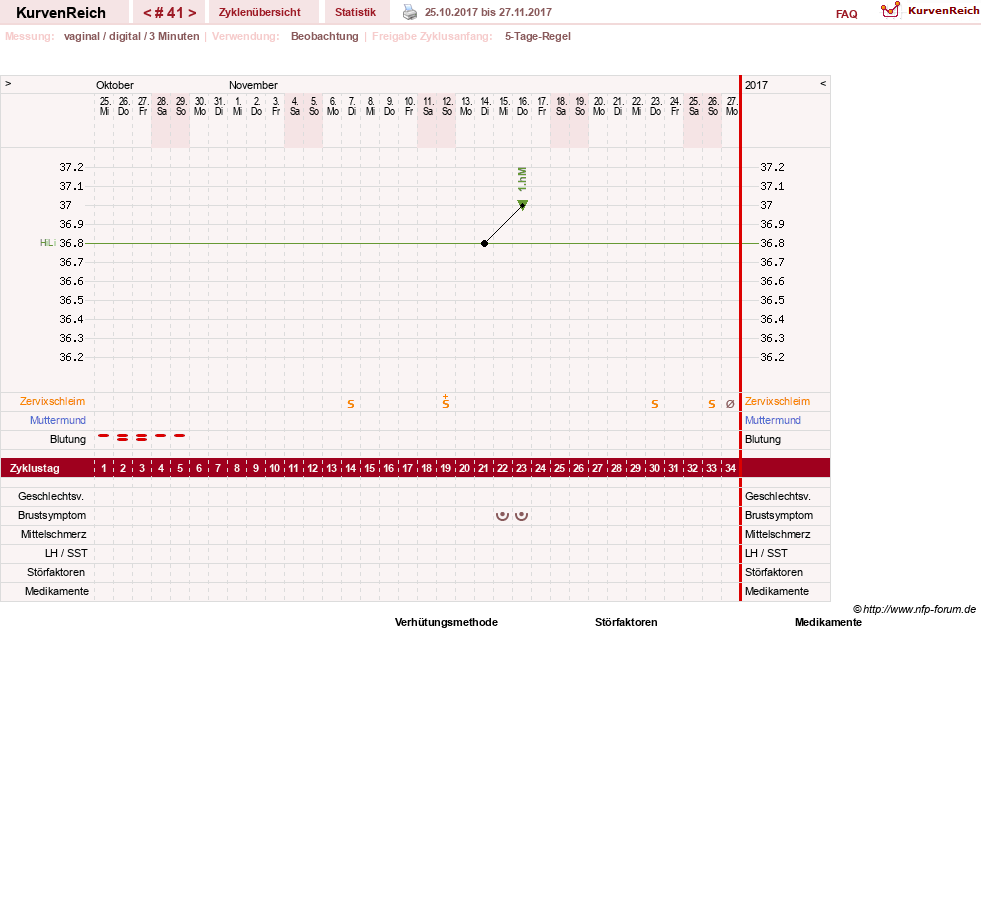Click the breast symptom icon on cycle day 23
Image resolution: width=981 pixels, height=901 pixels.
(521, 516)
